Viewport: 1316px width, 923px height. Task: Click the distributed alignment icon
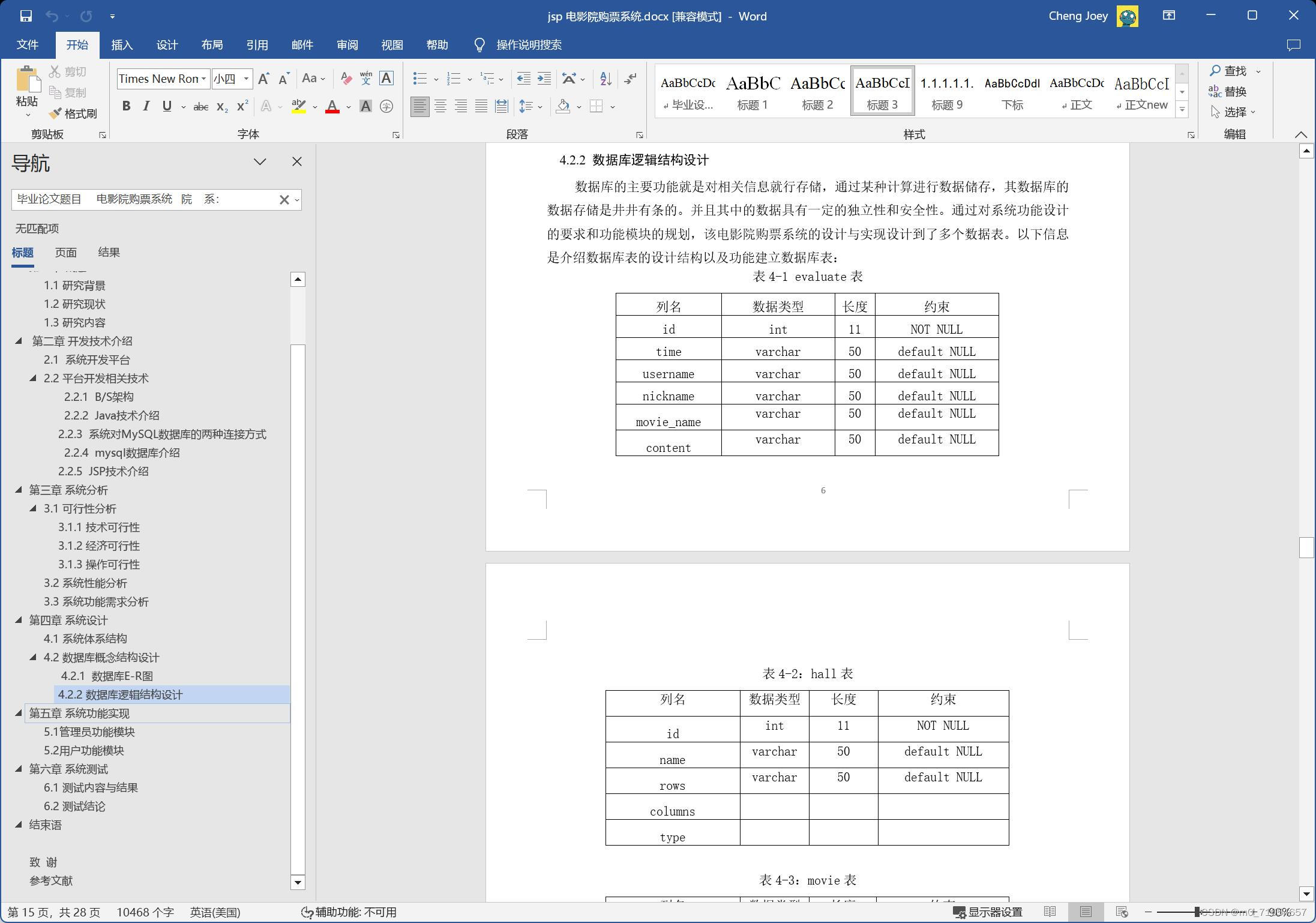pos(502,107)
